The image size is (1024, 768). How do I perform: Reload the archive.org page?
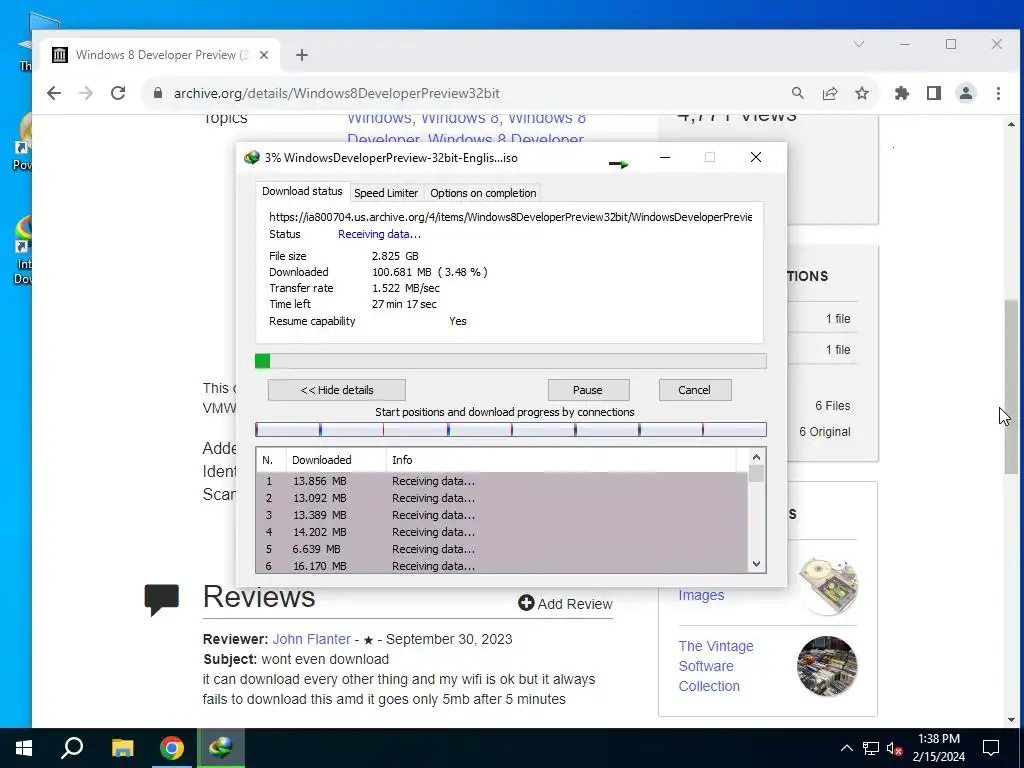coord(118,93)
